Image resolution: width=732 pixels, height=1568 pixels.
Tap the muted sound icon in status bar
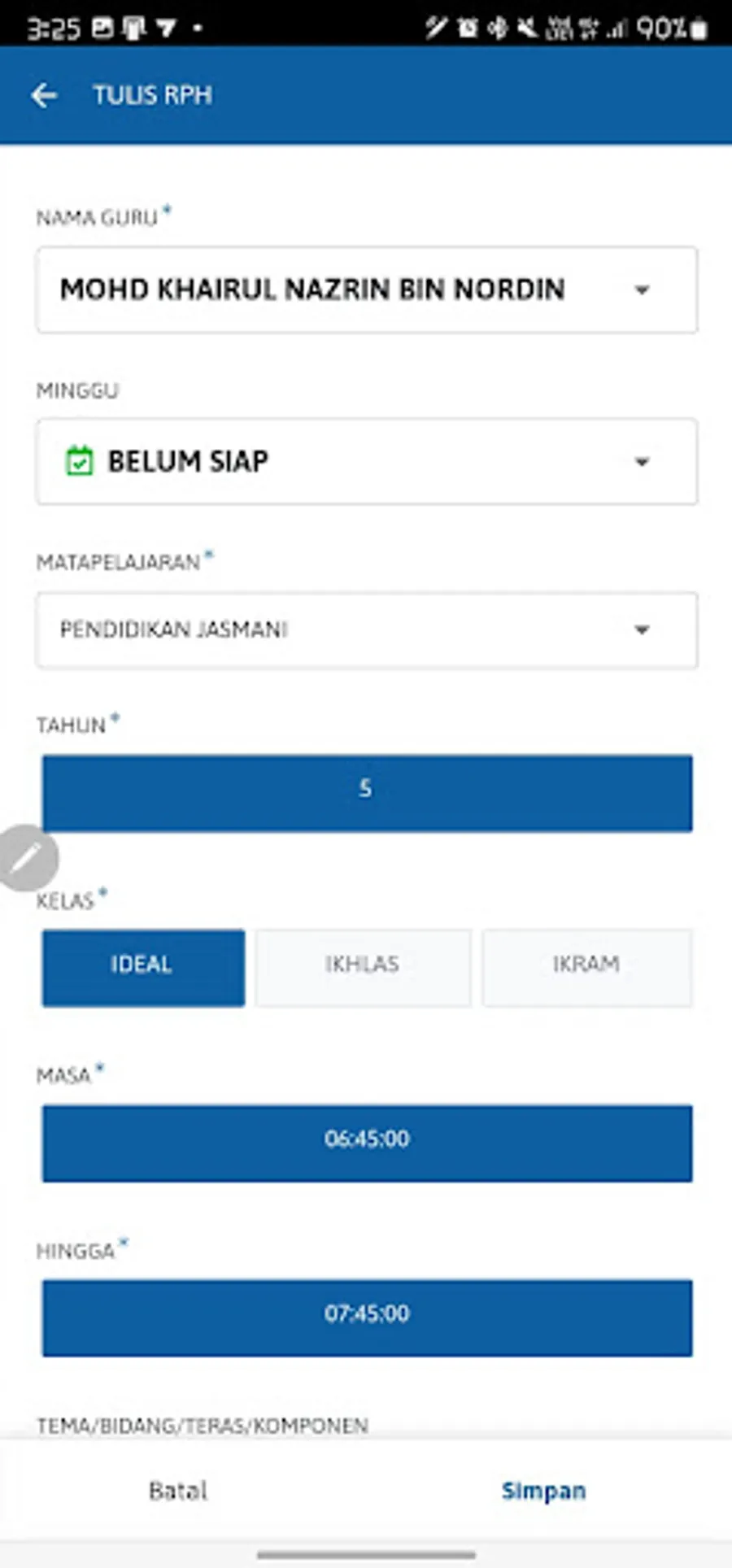pyautogui.click(x=528, y=28)
